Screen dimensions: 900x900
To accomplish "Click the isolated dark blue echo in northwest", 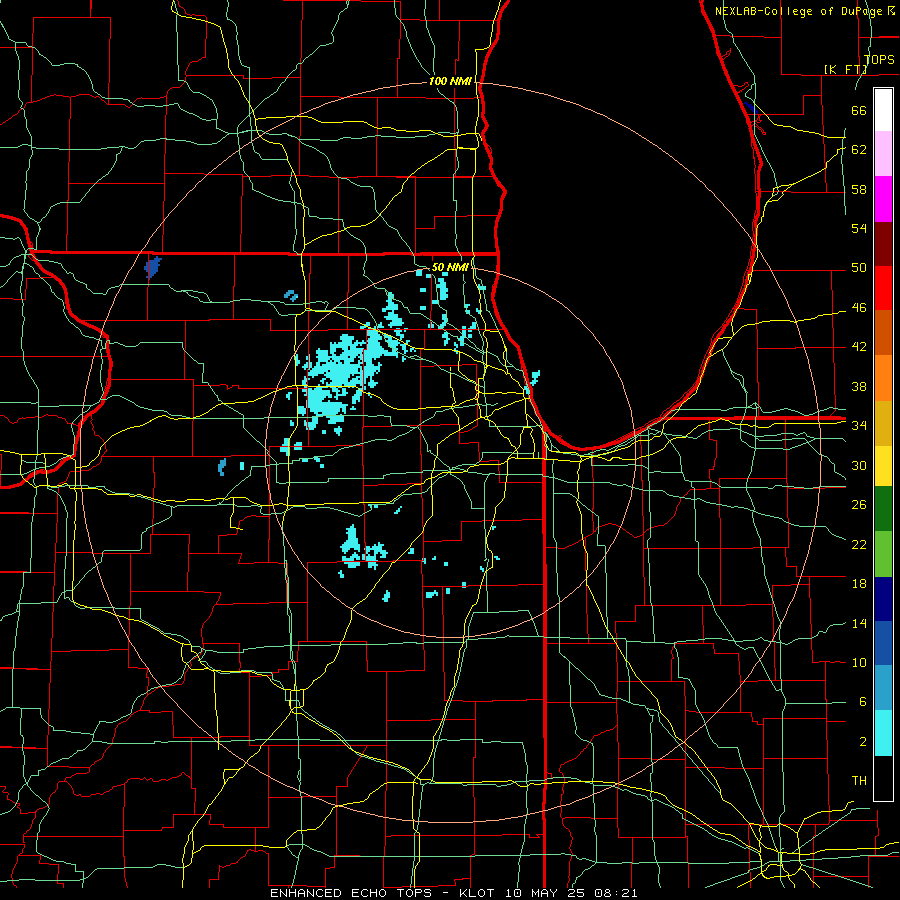I will 152,267.
